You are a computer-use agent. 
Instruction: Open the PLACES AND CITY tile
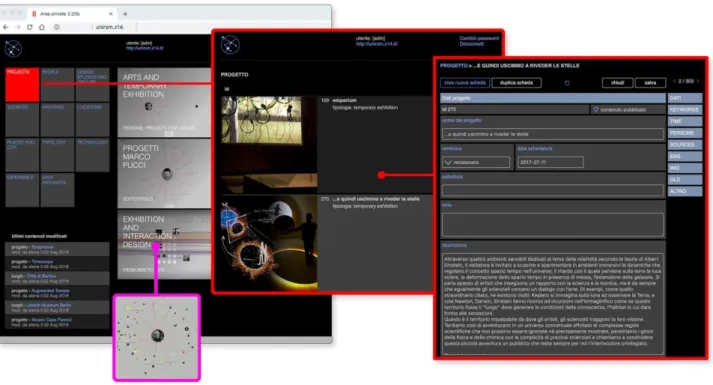tap(22, 155)
